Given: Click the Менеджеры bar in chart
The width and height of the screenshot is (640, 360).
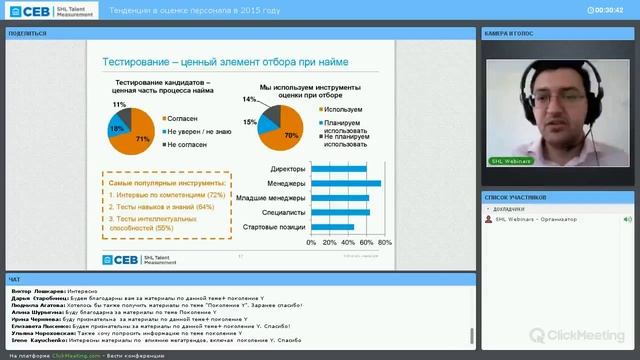Looking at the screenshot, I should tap(346, 184).
